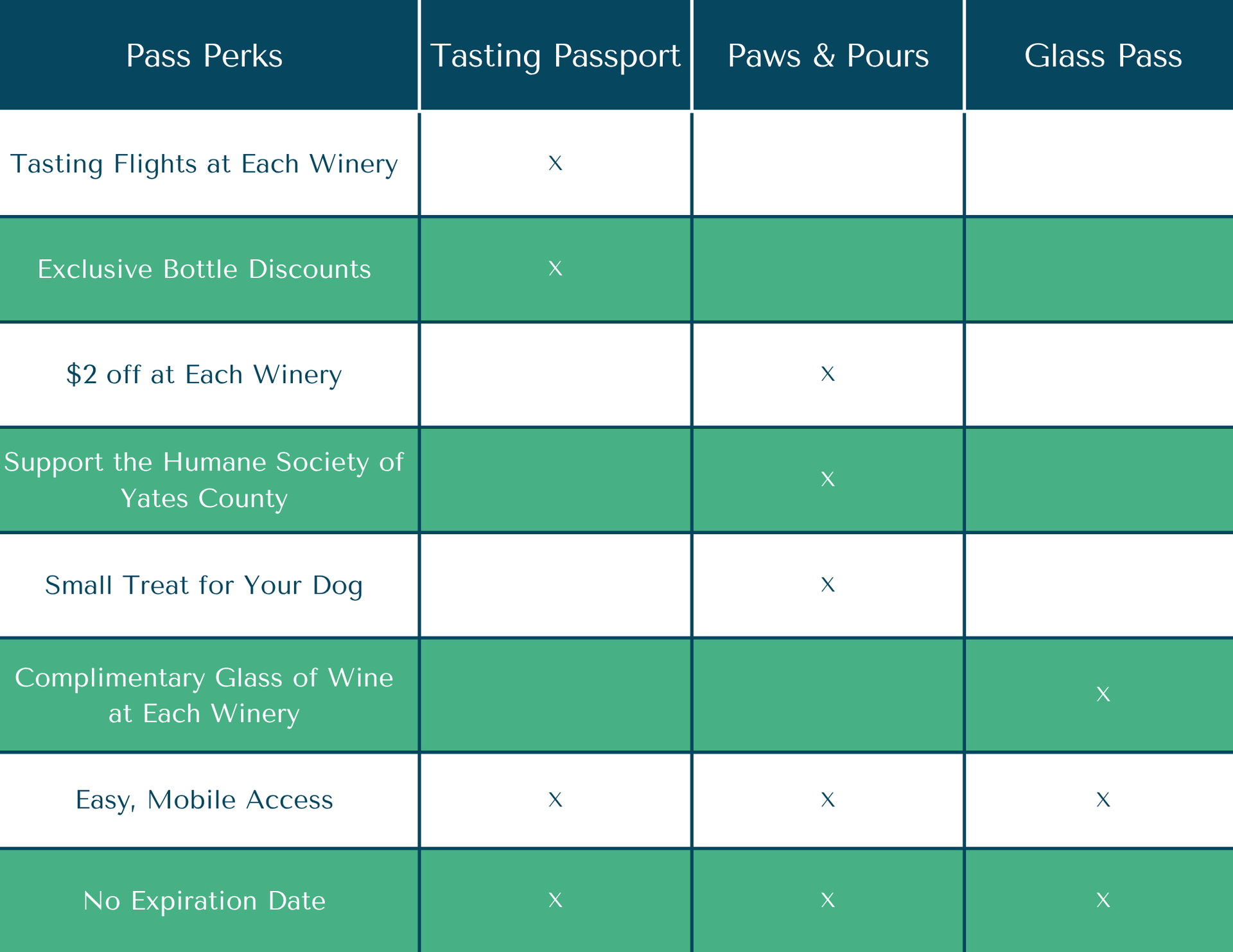Viewport: 1233px width, 952px height.
Task: Click X for Complimentary Glass under Glass Pass
Action: [x=1103, y=695]
